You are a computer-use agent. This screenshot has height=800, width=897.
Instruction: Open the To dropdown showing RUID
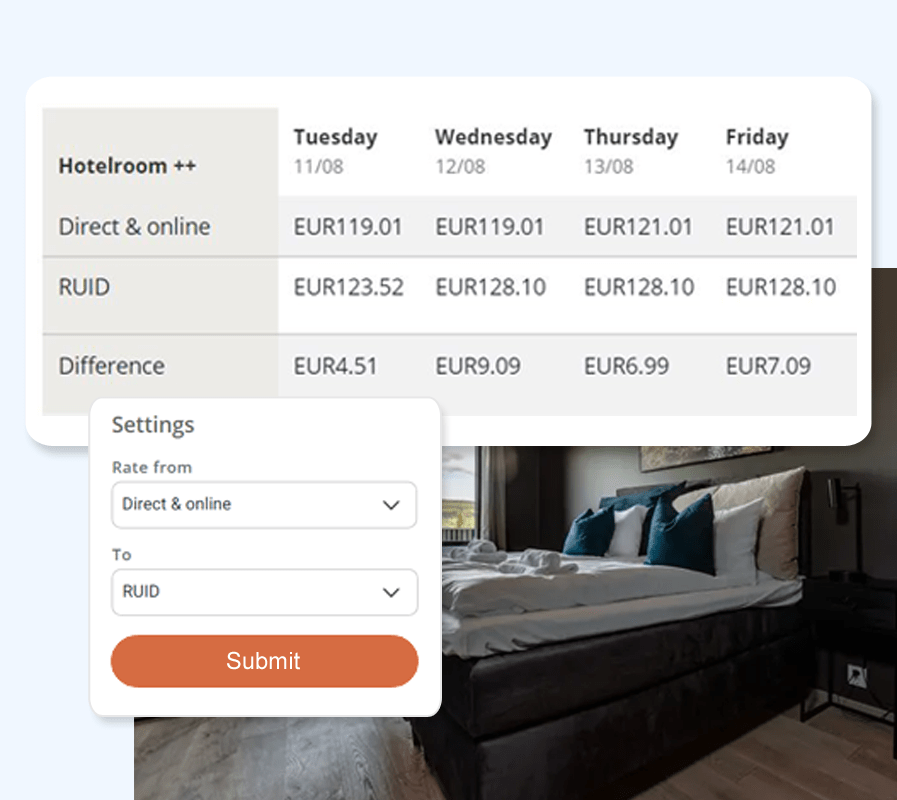point(264,592)
